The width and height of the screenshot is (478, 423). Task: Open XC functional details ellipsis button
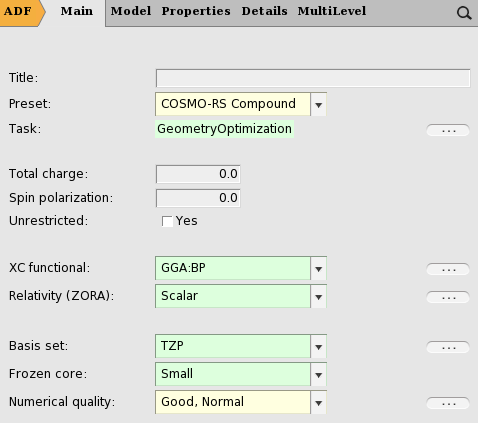pos(448,269)
